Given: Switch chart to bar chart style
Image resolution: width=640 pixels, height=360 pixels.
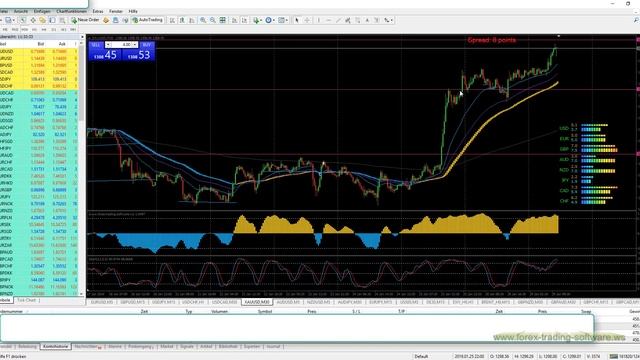Looking at the screenshot, I should tap(172, 20).
